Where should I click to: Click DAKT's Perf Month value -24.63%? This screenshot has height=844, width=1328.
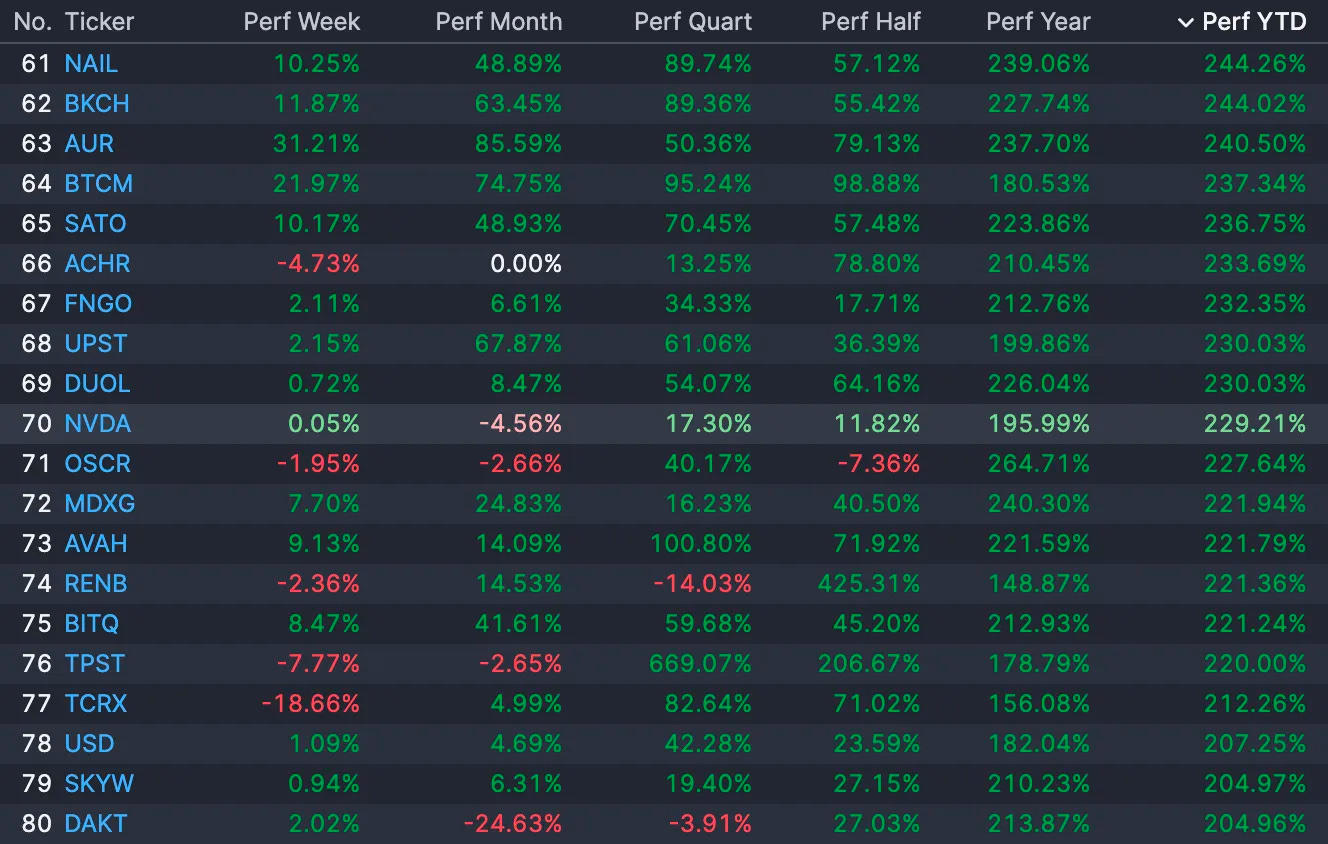click(513, 824)
